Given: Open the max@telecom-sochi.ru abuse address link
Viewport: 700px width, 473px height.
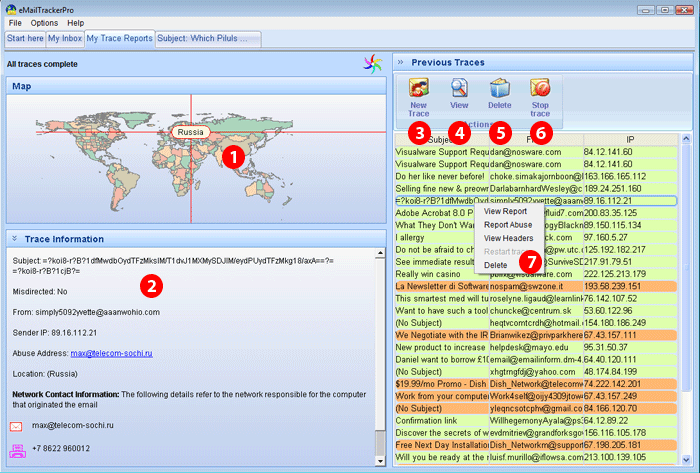Looking at the screenshot, I should [111, 353].
